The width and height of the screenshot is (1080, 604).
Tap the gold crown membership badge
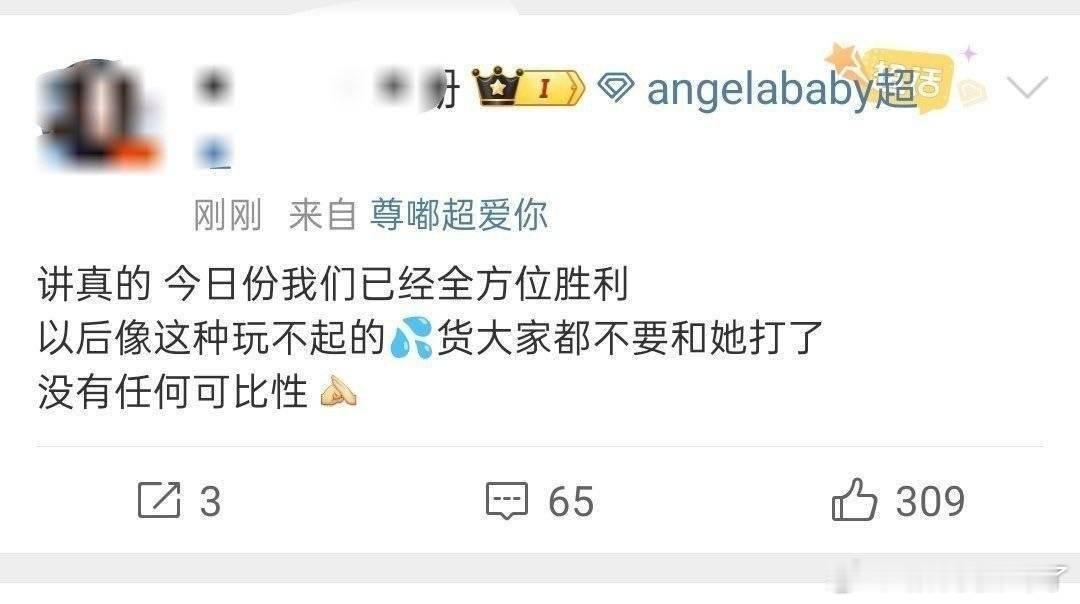coord(497,86)
